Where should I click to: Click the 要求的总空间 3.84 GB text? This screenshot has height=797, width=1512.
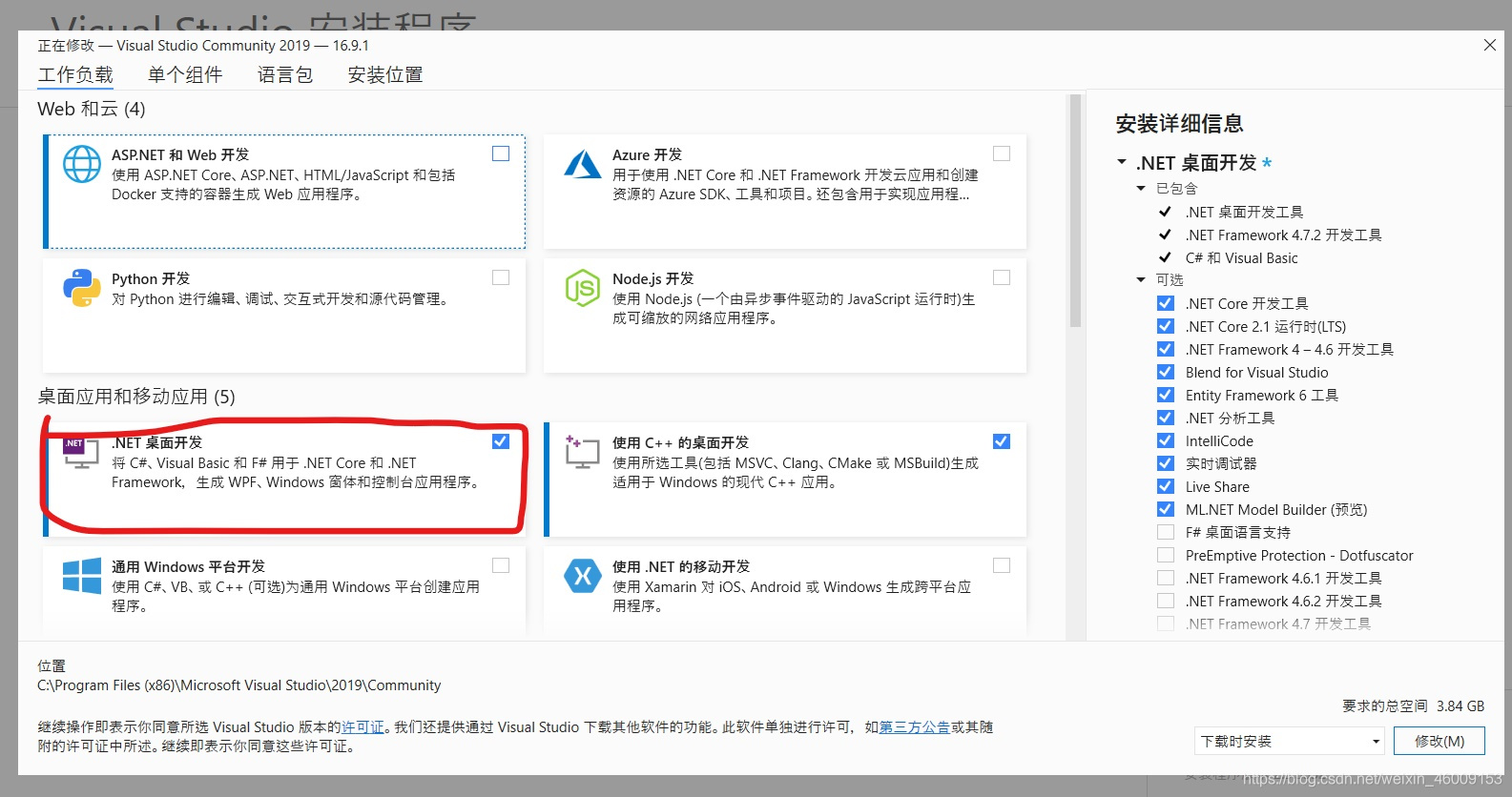[x=1413, y=706]
